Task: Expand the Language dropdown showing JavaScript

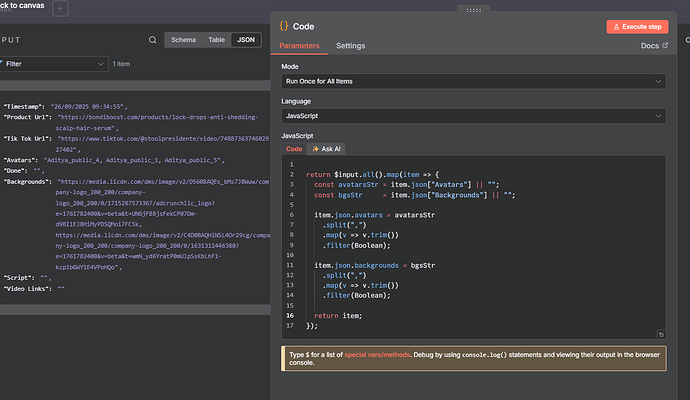Action: click(473, 116)
